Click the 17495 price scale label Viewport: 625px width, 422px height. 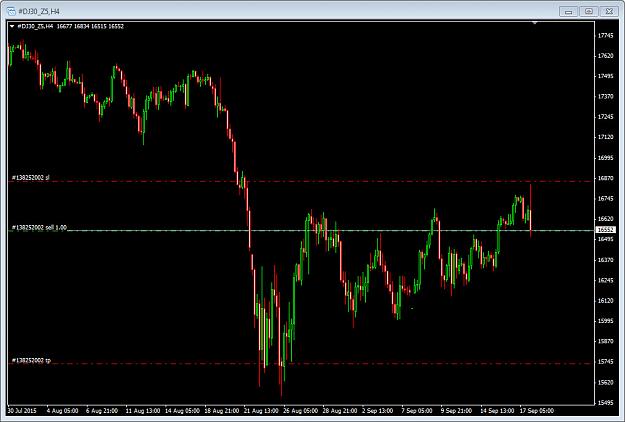[x=605, y=76]
